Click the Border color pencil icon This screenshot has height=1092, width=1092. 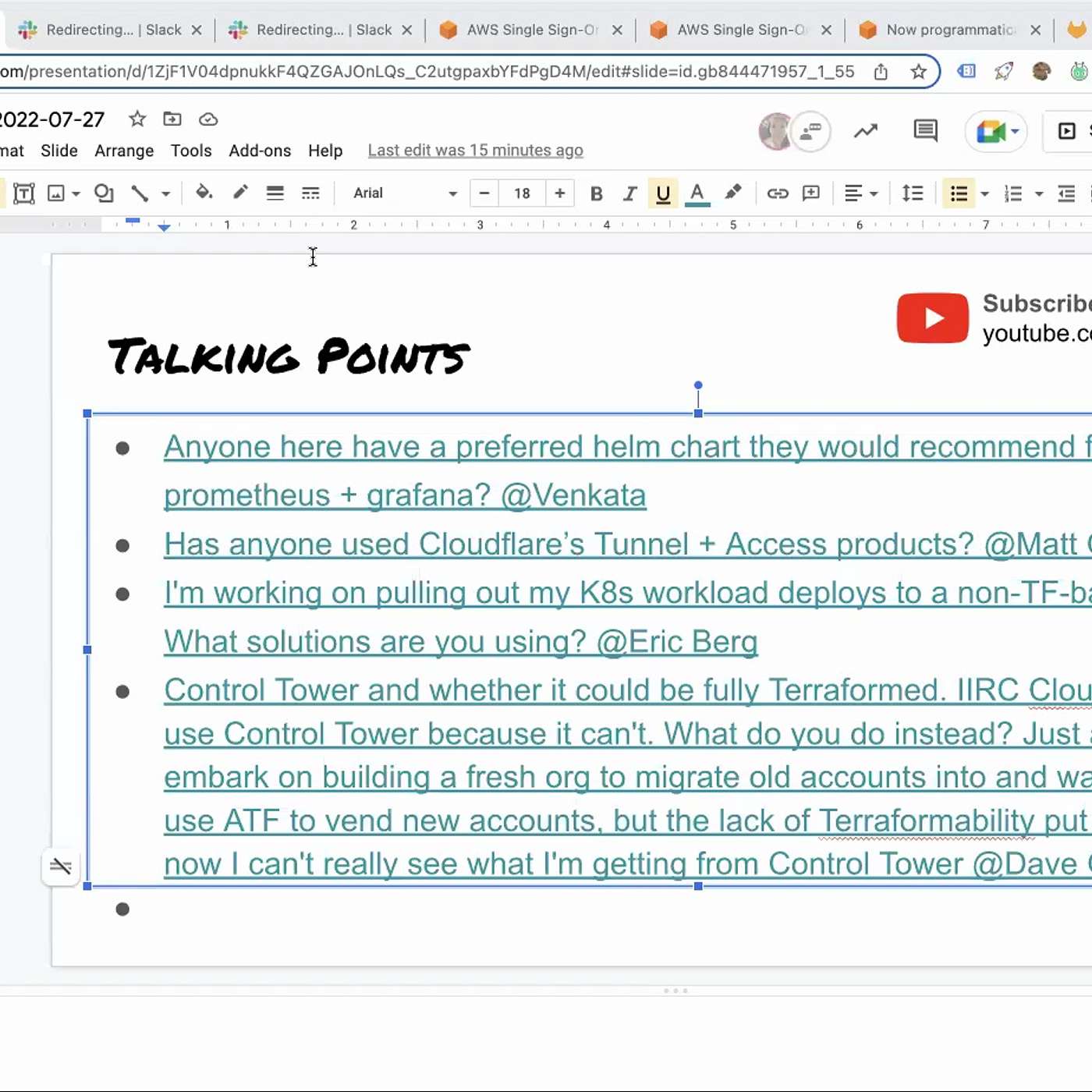[x=240, y=193]
